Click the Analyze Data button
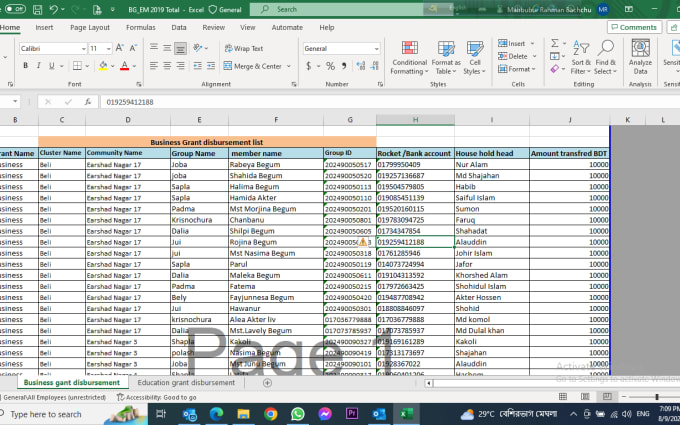Viewport: 680px width, 425px height. click(640, 57)
